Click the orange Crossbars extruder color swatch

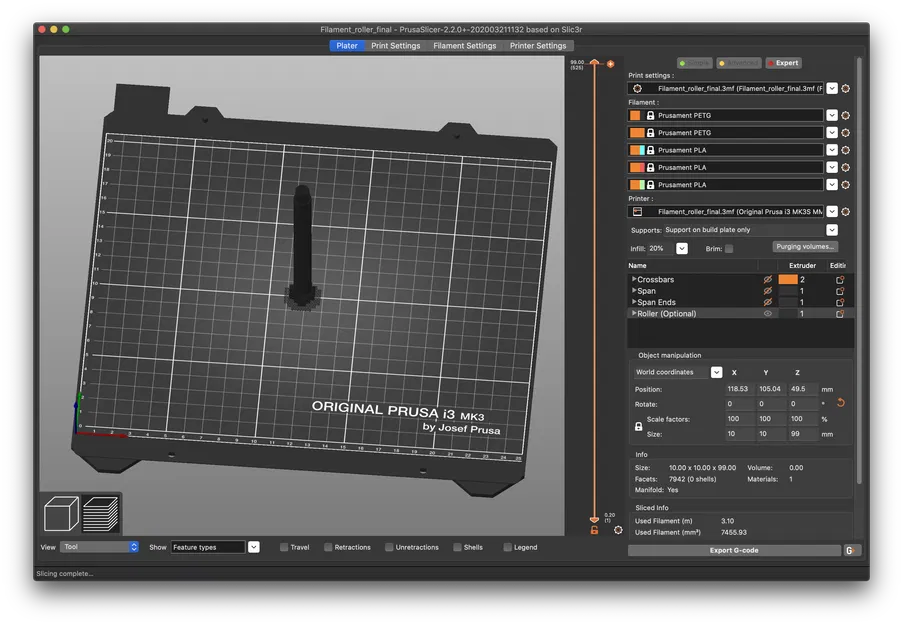787,280
